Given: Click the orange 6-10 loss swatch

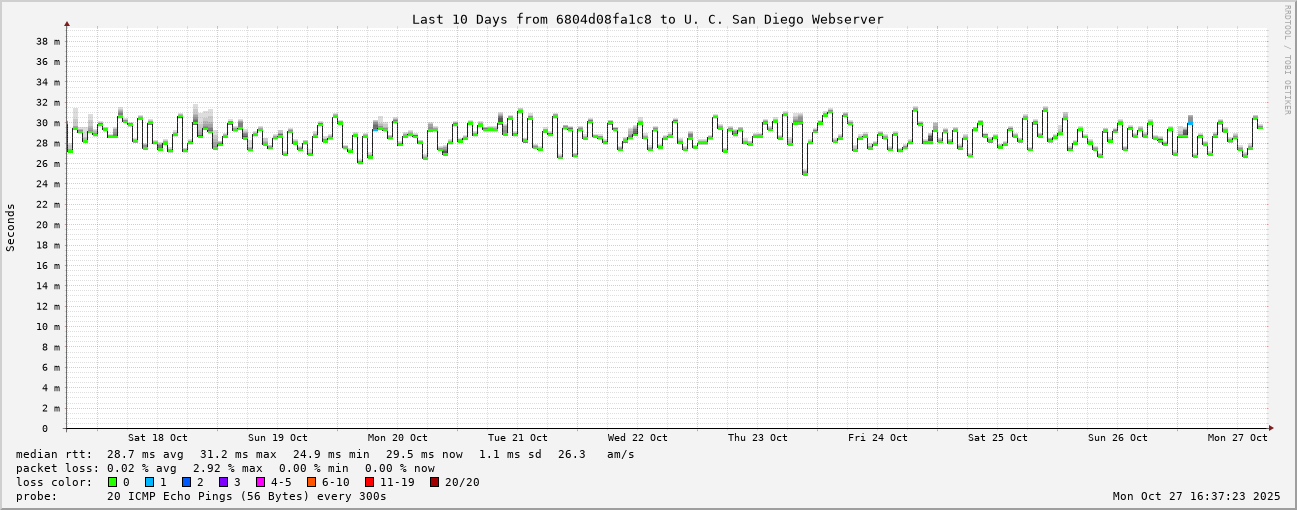Looking at the screenshot, I should (311, 482).
